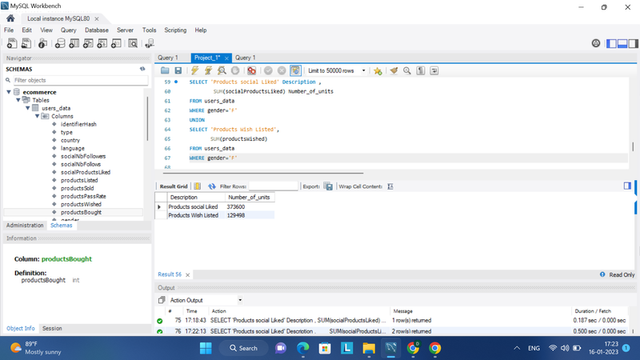Viewport: 640px width, 360px height.
Task: Collapse the ecommerce schema node
Action: pos(9,92)
